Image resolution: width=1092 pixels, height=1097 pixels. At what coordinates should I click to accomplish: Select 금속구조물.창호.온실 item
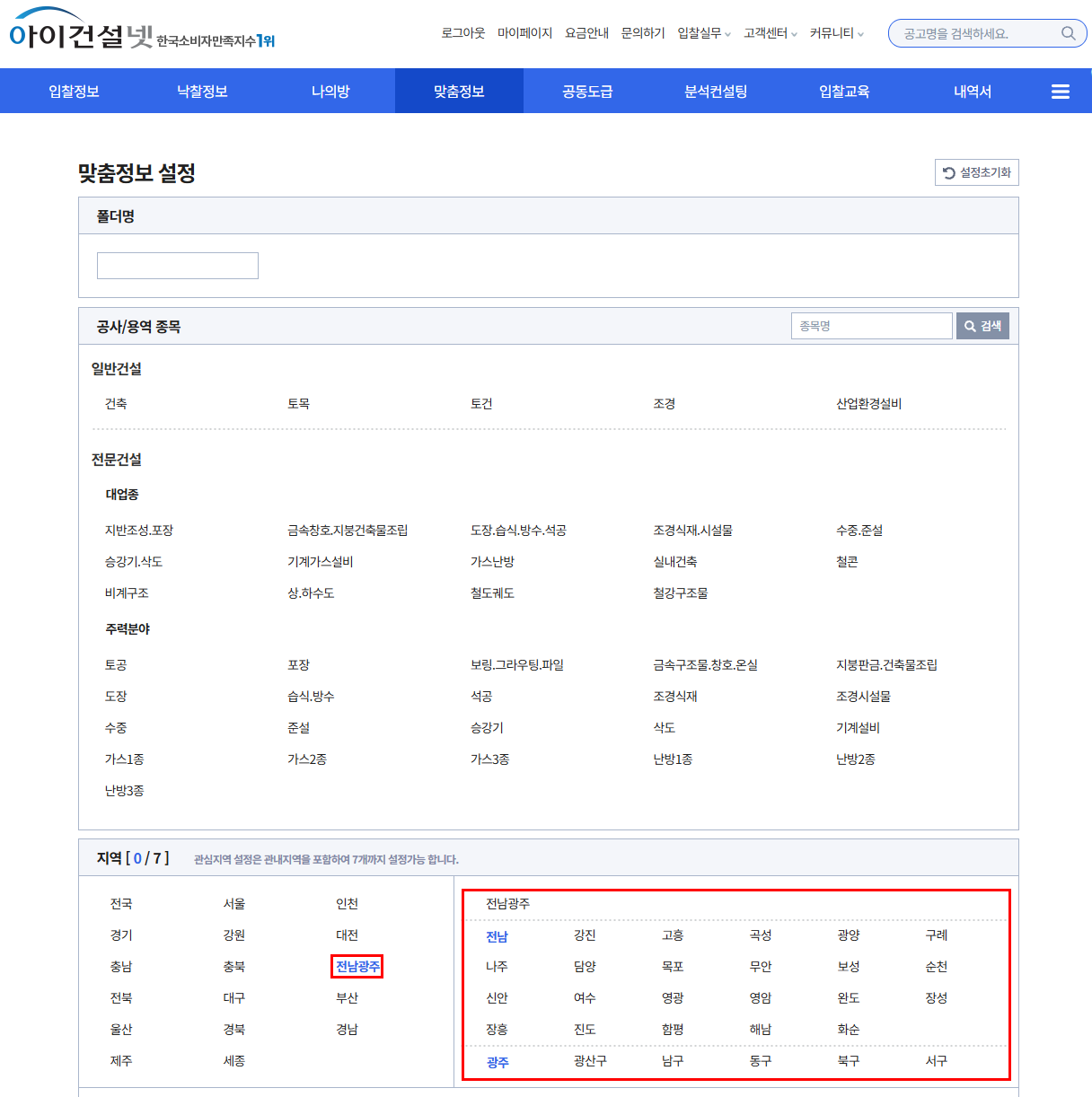coord(706,665)
